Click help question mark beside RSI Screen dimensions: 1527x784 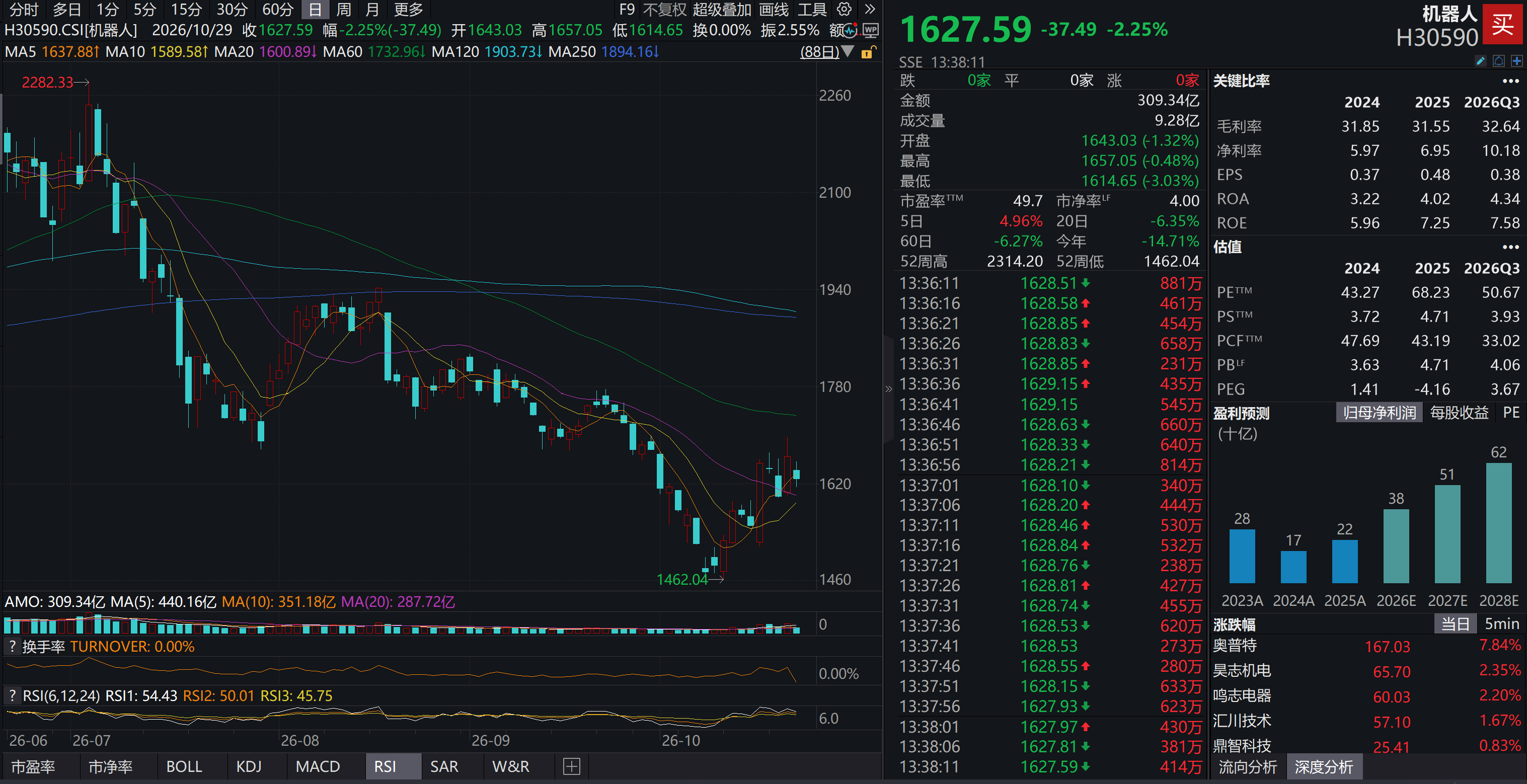[12, 695]
